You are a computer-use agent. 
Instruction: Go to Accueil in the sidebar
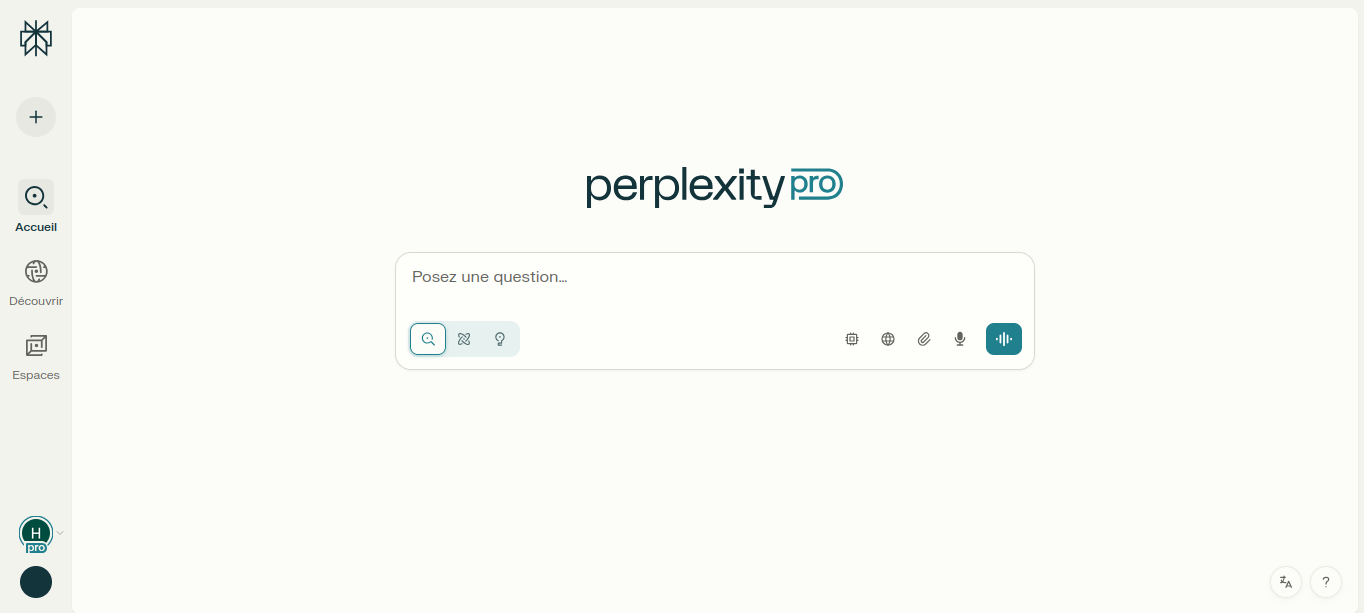click(x=36, y=197)
